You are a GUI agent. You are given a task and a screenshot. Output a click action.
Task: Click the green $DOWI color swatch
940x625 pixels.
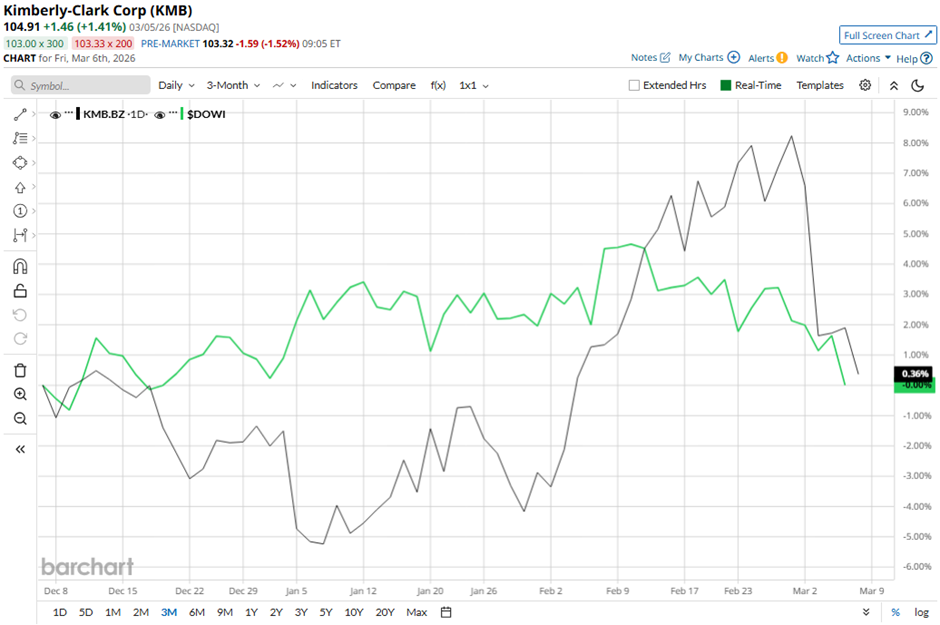click(x=182, y=114)
